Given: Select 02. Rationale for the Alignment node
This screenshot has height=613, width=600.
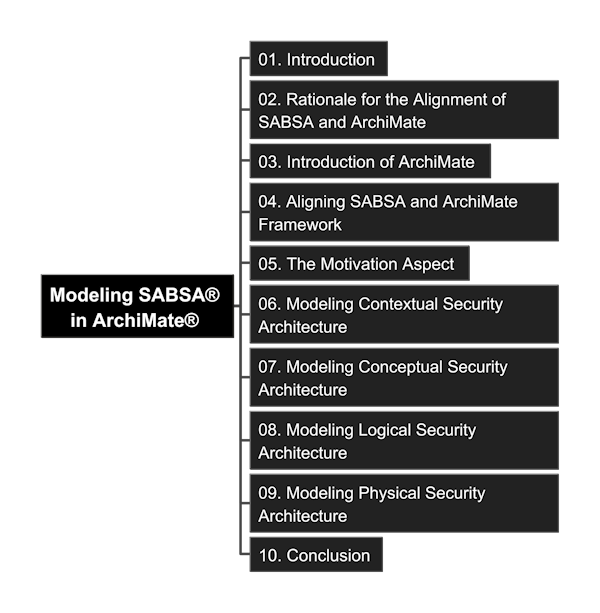Looking at the screenshot, I should (404, 110).
